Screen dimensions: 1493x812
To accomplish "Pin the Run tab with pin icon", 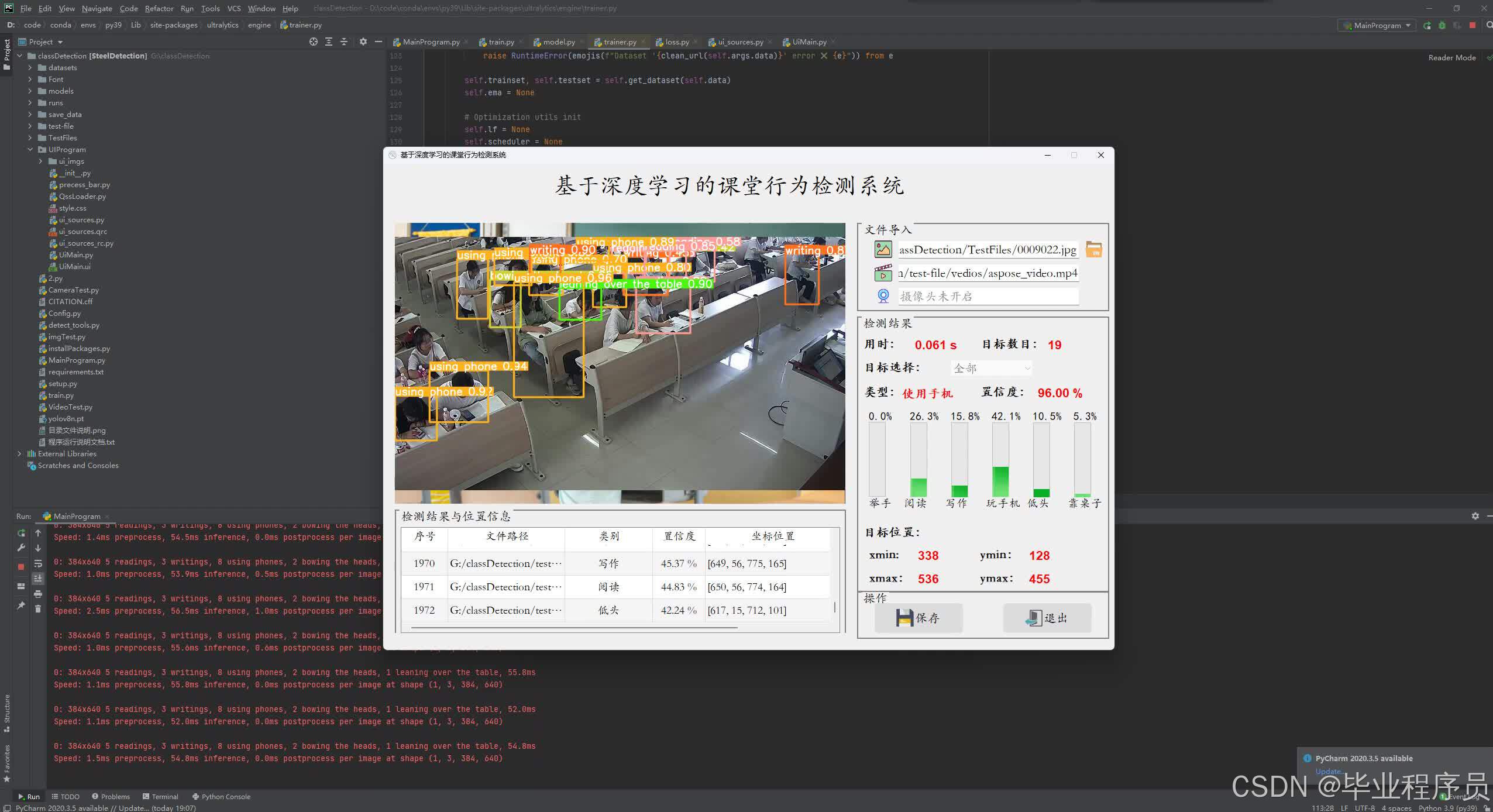I will coord(21,605).
